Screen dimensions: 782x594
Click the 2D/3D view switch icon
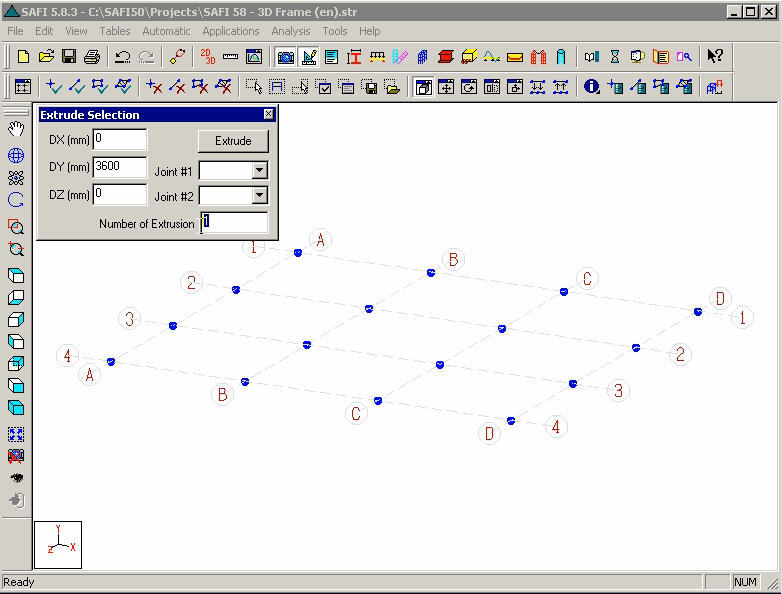207,56
